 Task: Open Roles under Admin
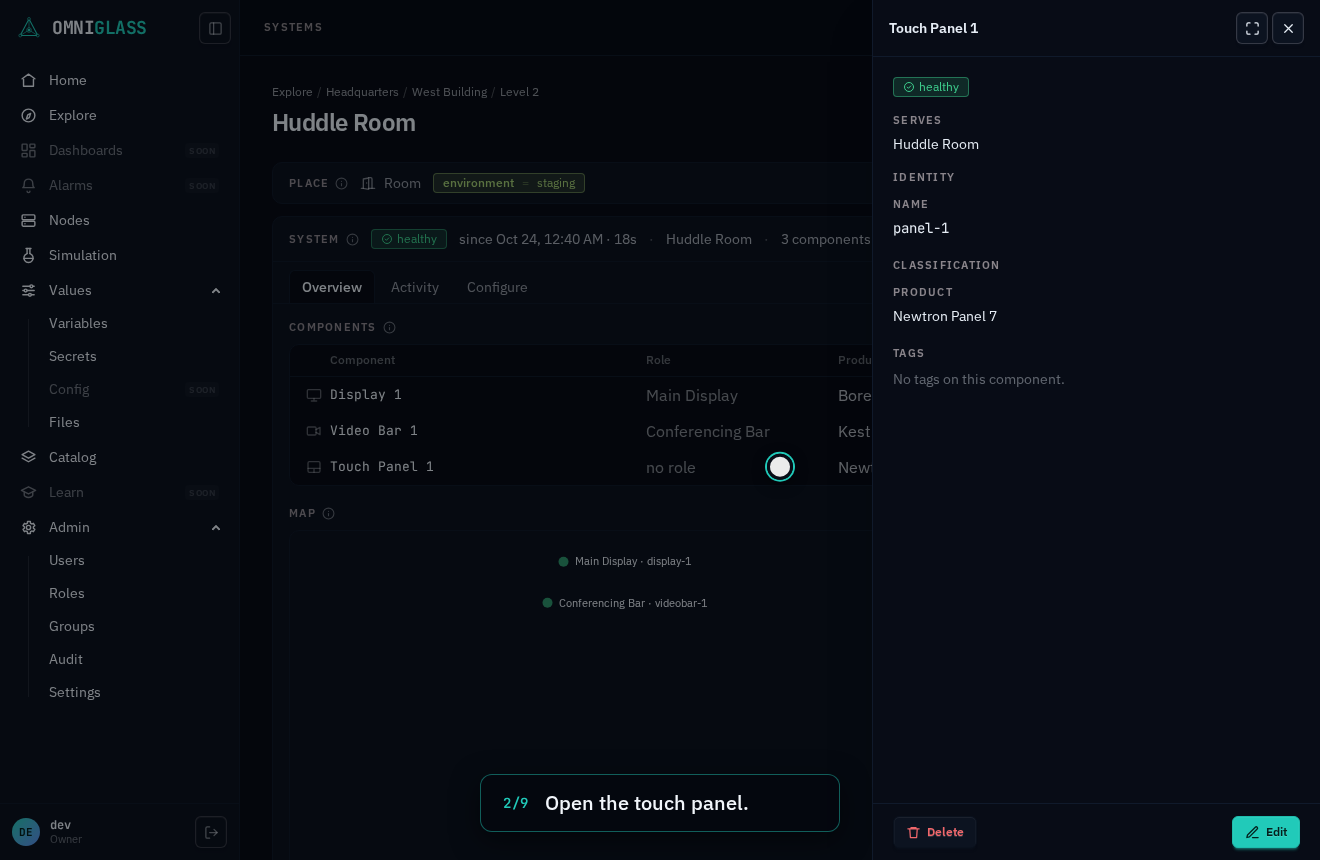coord(67,593)
